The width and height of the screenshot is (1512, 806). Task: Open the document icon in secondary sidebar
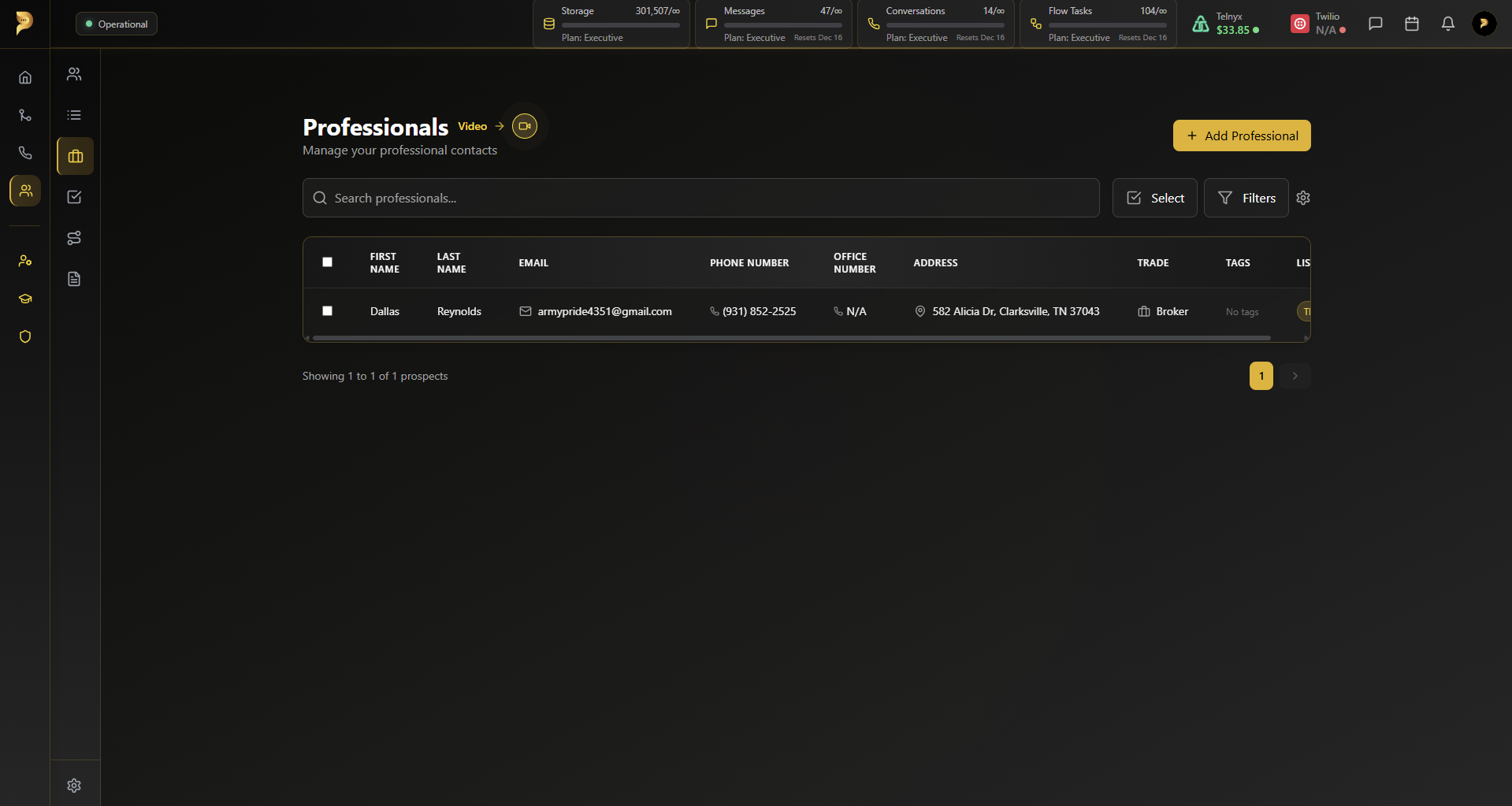click(74, 279)
